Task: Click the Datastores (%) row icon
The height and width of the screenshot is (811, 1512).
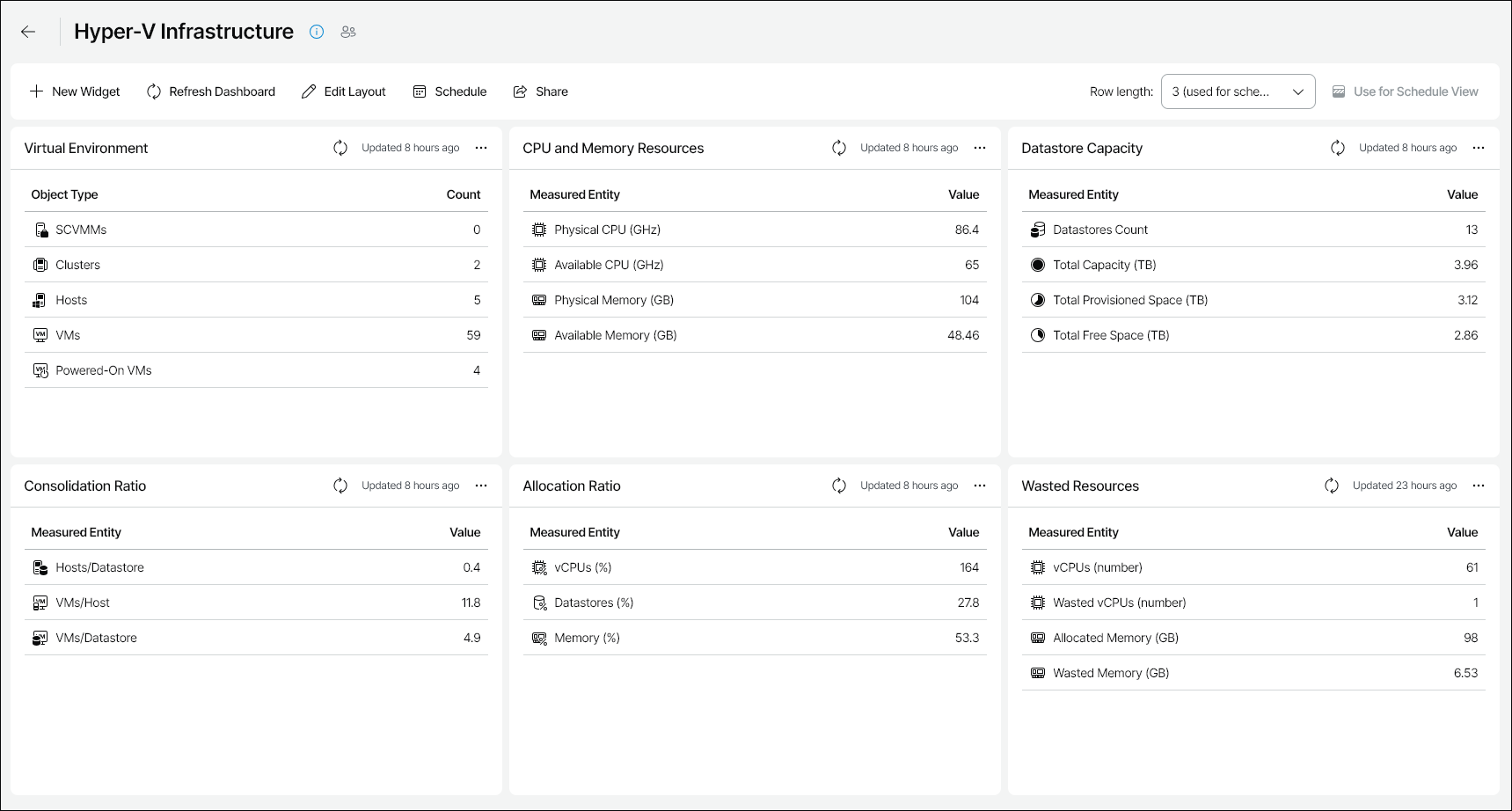Action: tap(539, 603)
